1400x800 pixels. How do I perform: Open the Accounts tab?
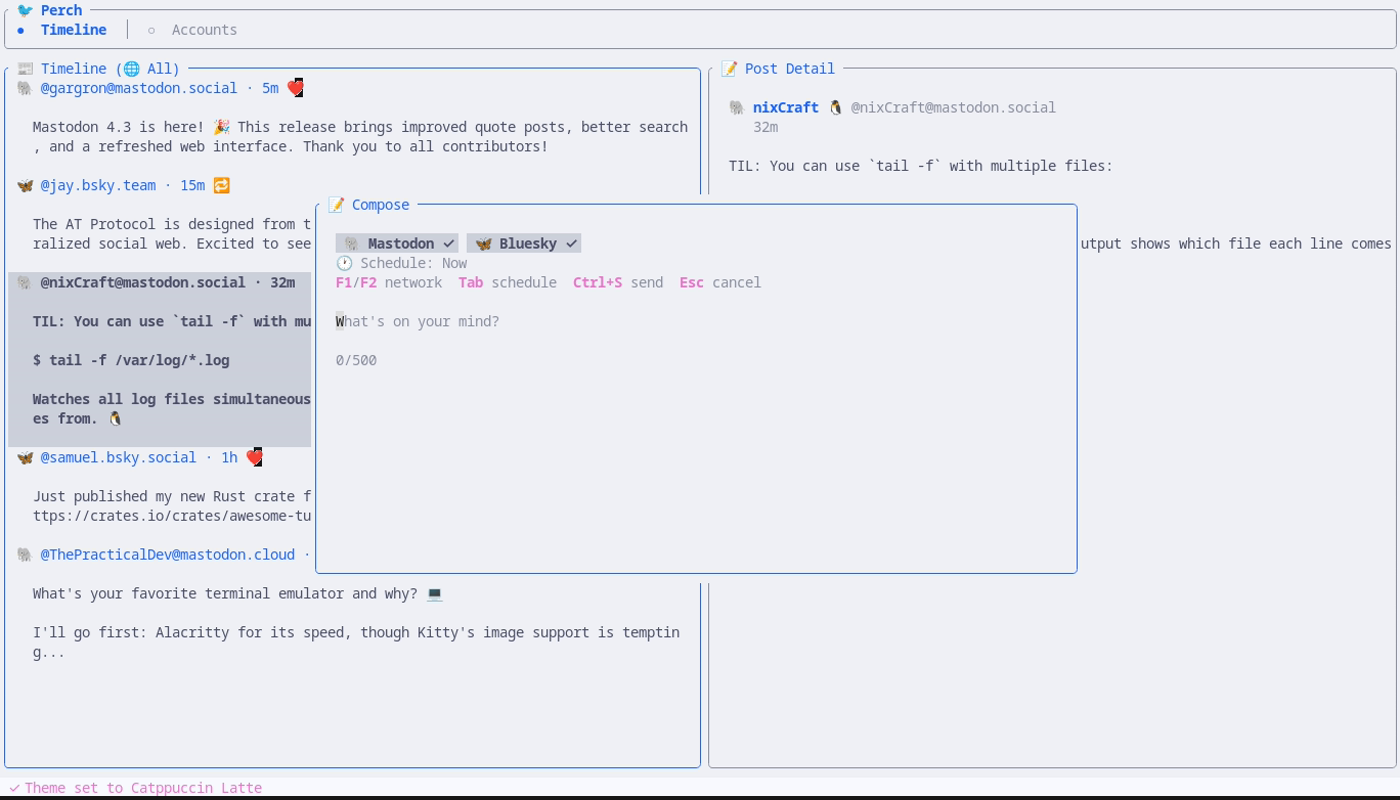coord(204,30)
